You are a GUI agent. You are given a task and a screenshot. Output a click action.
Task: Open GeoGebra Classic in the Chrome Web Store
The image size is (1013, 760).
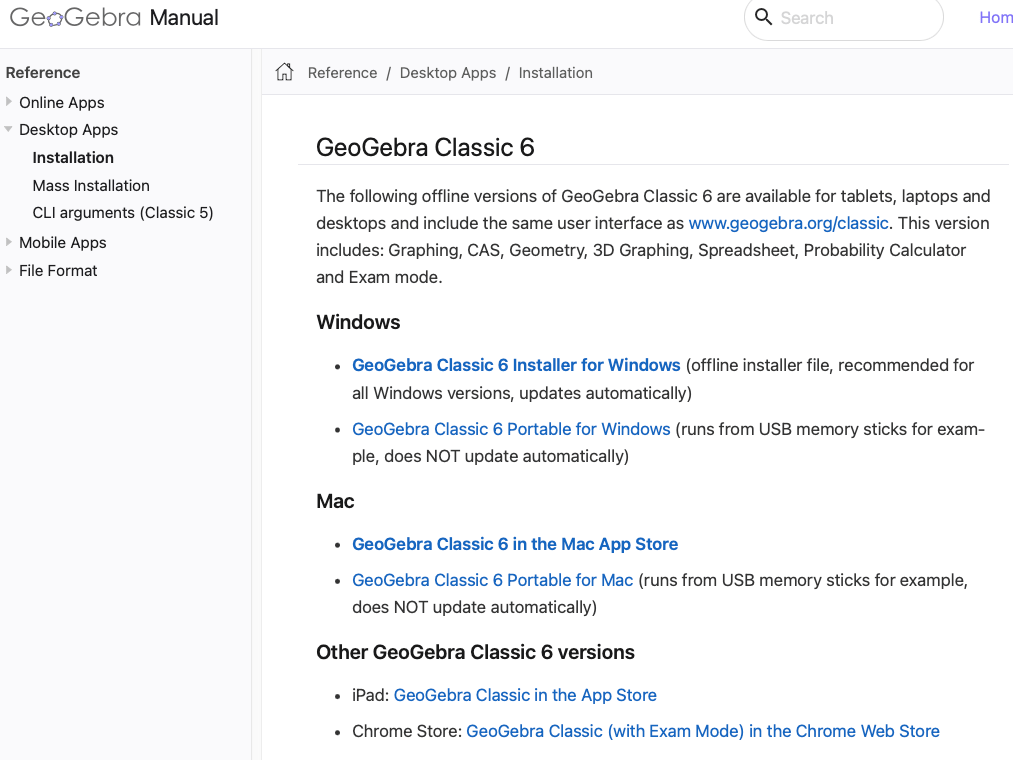click(x=702, y=731)
